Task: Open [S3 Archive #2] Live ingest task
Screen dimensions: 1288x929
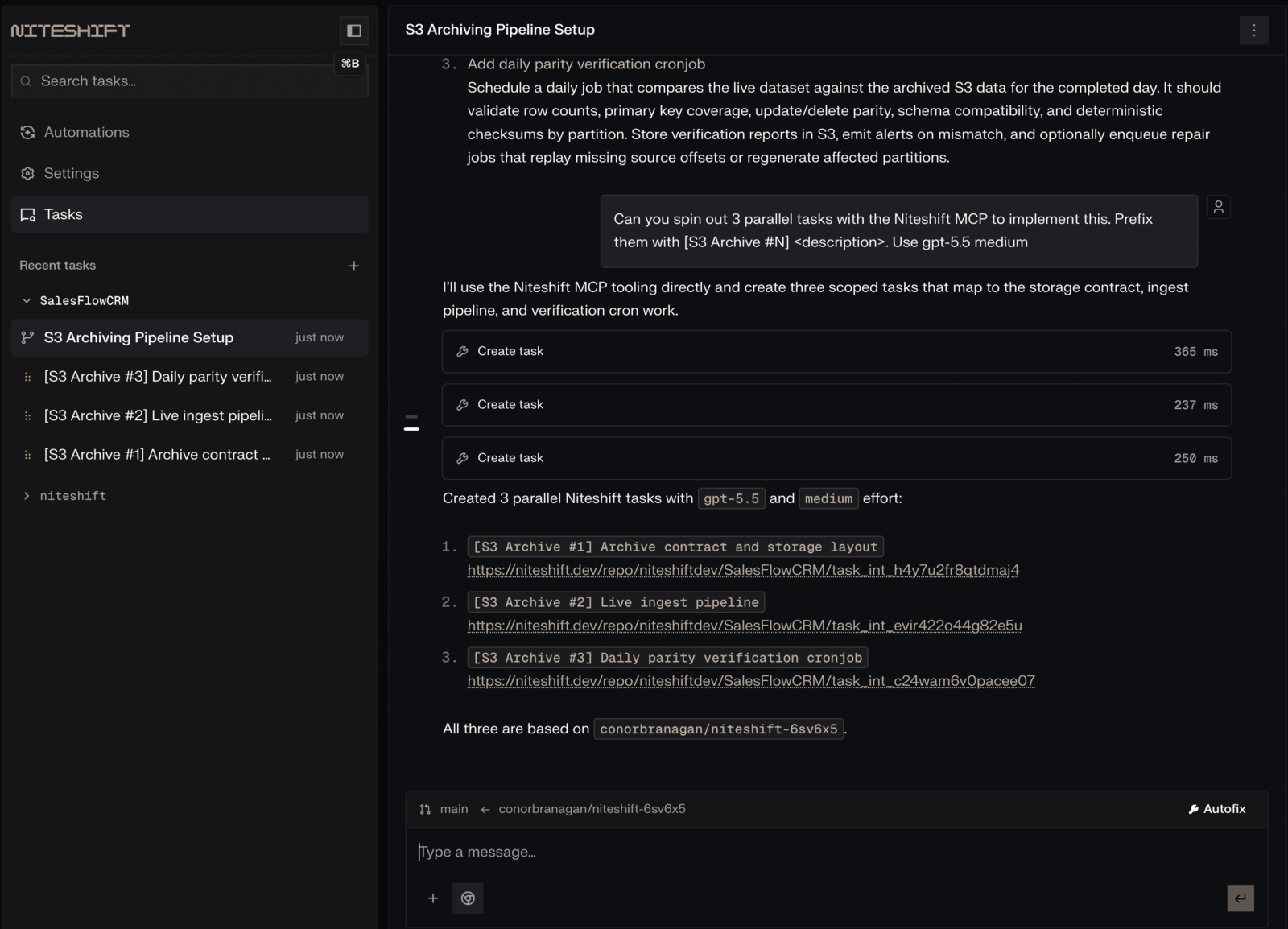Action: pos(190,416)
